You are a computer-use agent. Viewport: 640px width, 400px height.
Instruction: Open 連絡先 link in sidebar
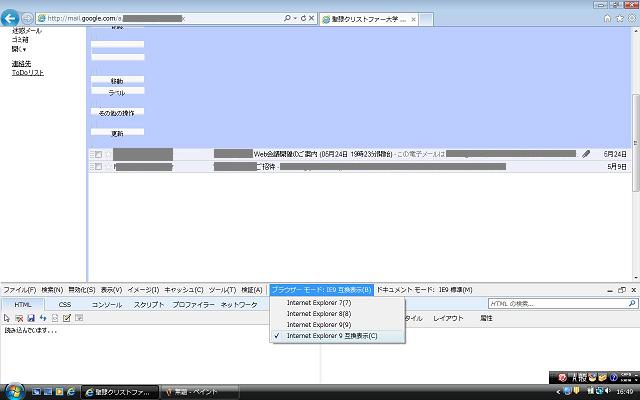coord(21,64)
